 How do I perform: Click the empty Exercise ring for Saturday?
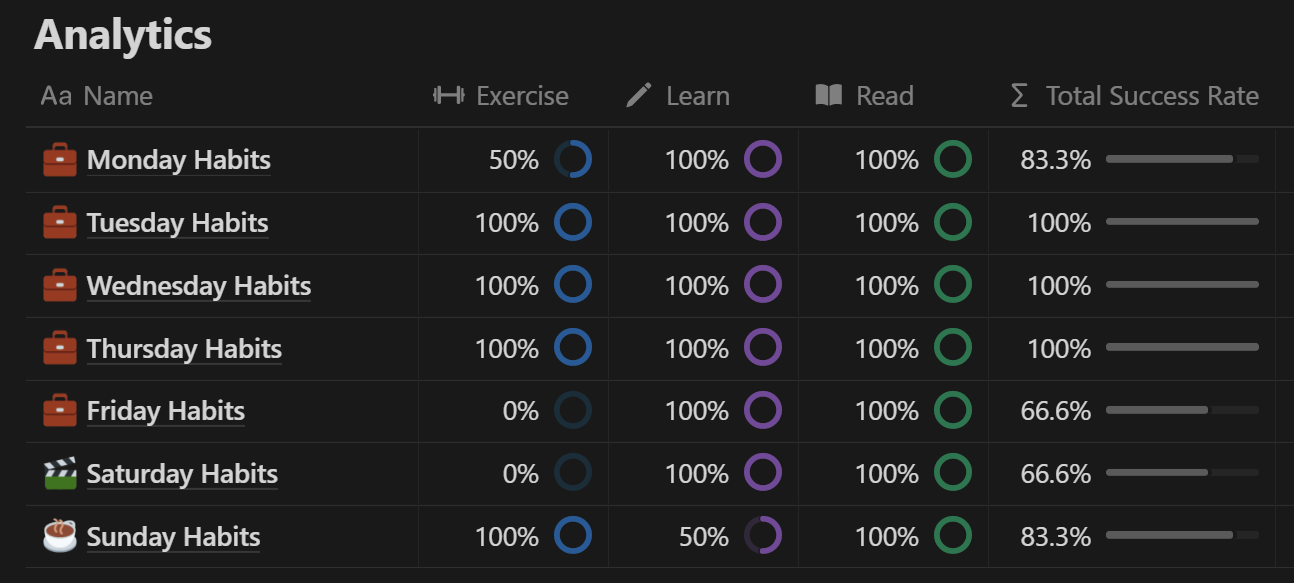[x=573, y=473]
